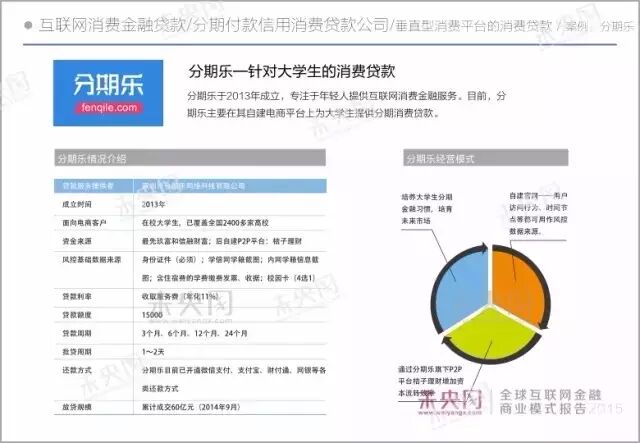Click the breadcrumb 互联网消费金融贷款 in the slide title
This screenshot has height=443, width=640.
point(112,25)
